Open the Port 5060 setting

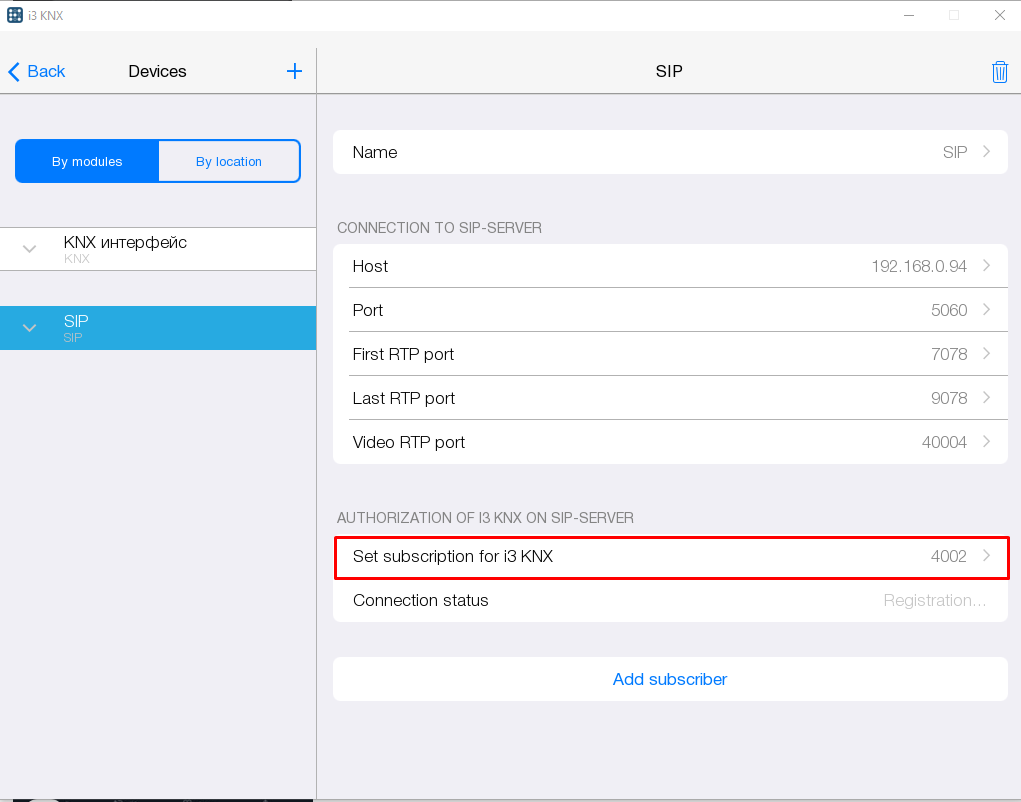coord(670,310)
